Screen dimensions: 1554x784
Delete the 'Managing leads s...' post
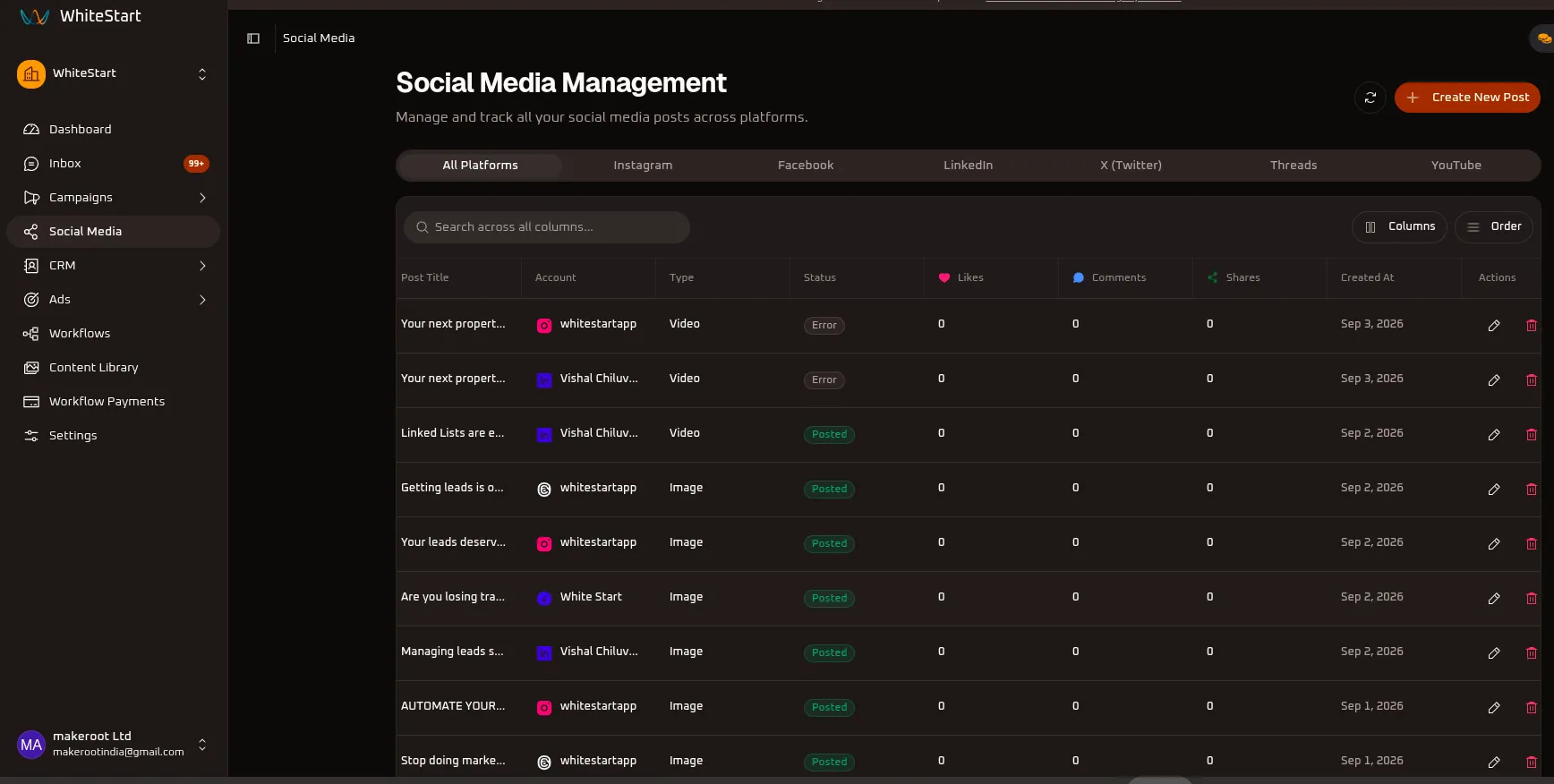1532,653
